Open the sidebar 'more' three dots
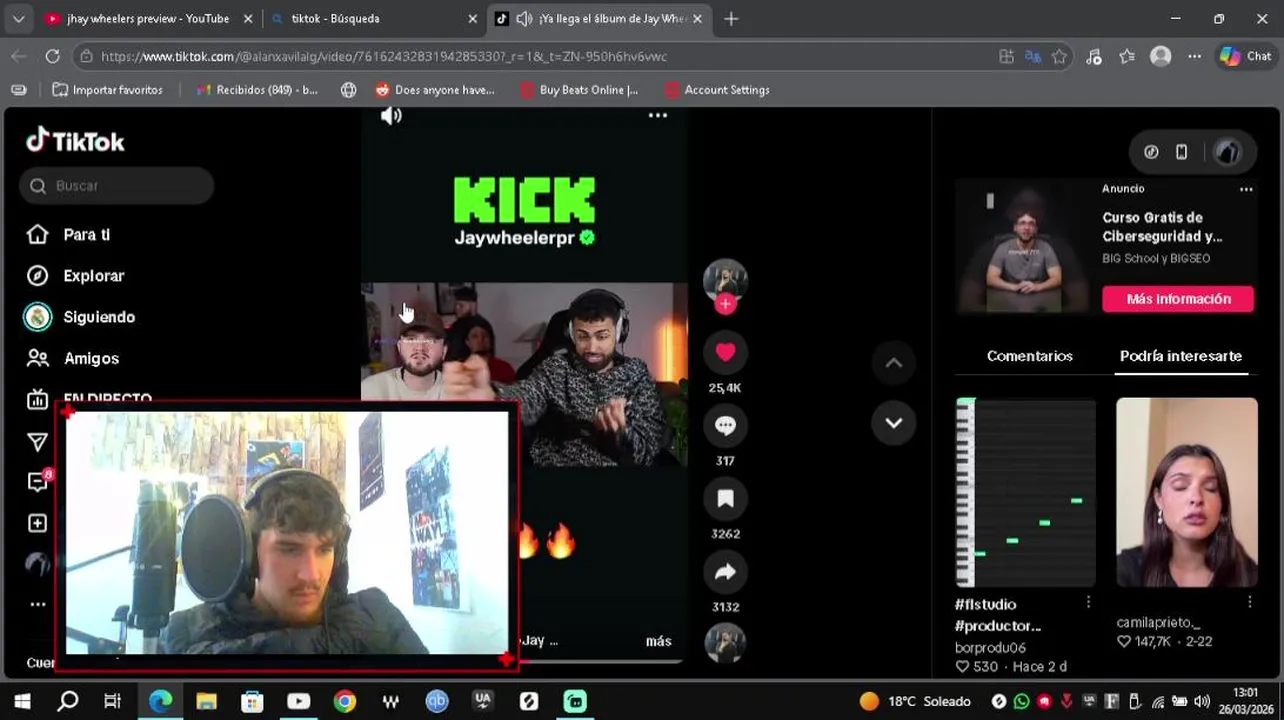Viewport: 1284px width, 720px height. [38, 604]
